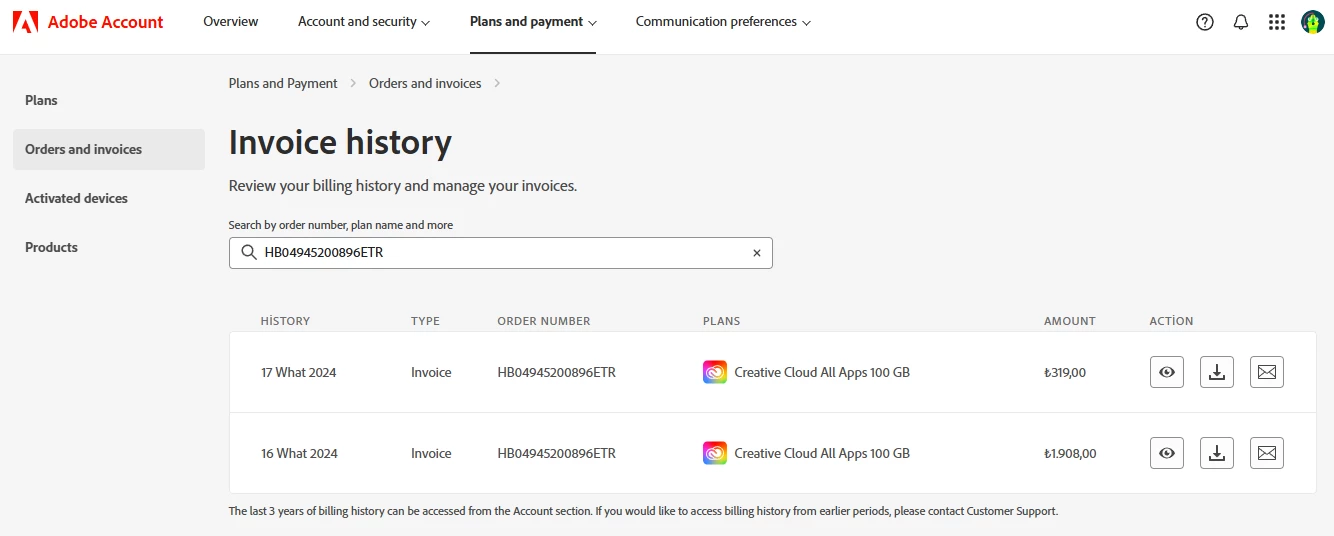Open Plans and Payment breadcrumb link

pyautogui.click(x=283, y=83)
